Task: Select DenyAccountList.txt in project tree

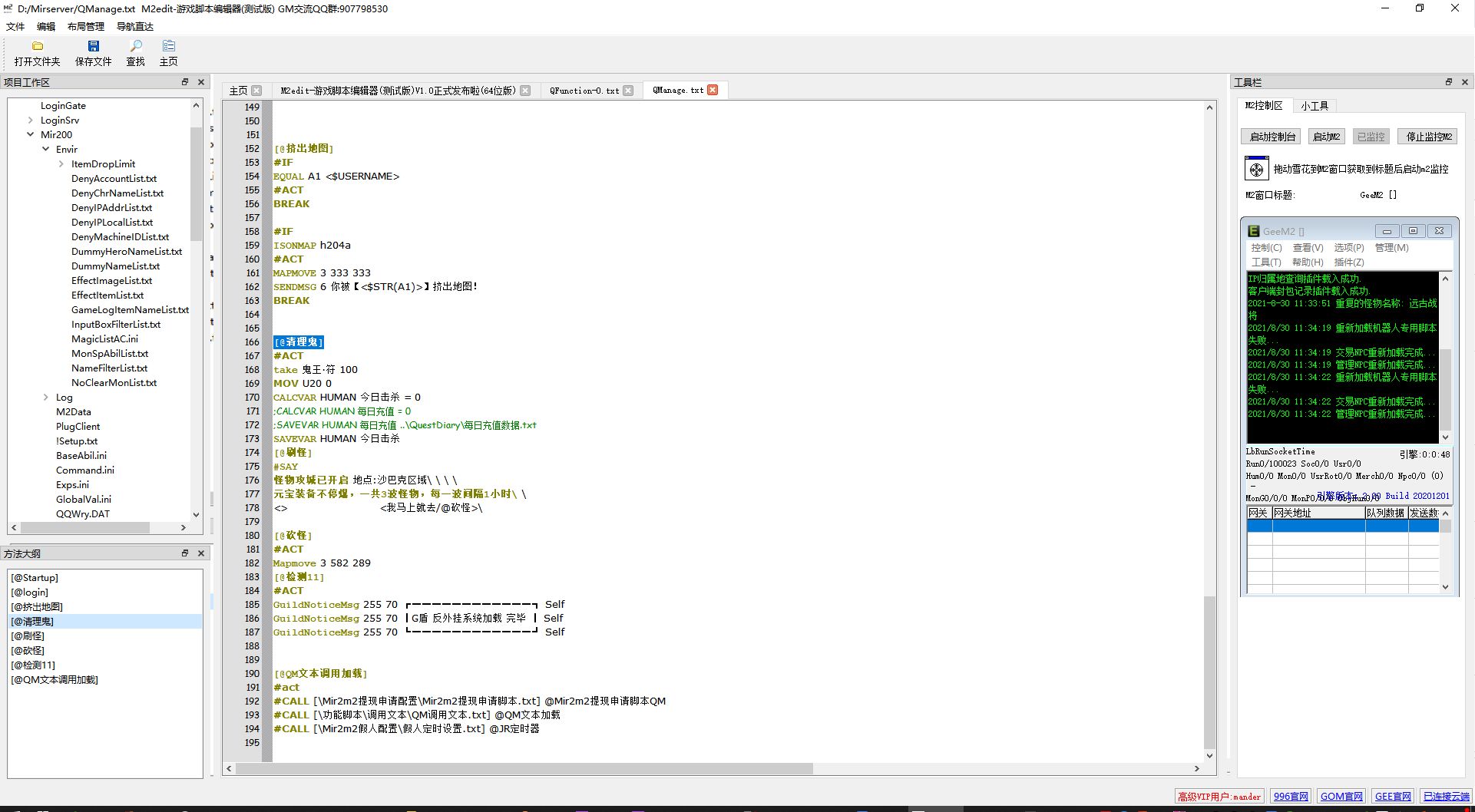Action: pos(114,179)
